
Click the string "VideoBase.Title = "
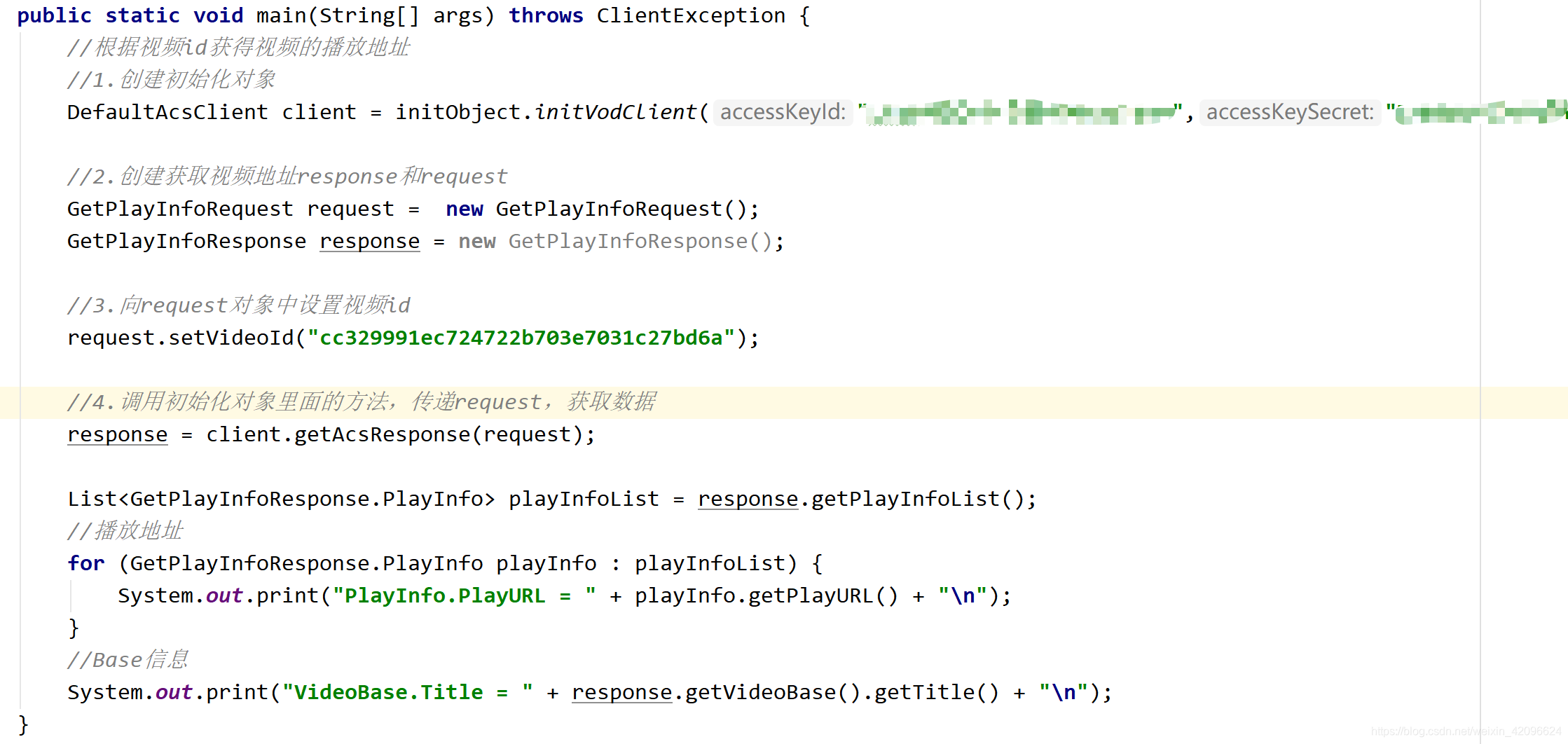(407, 692)
